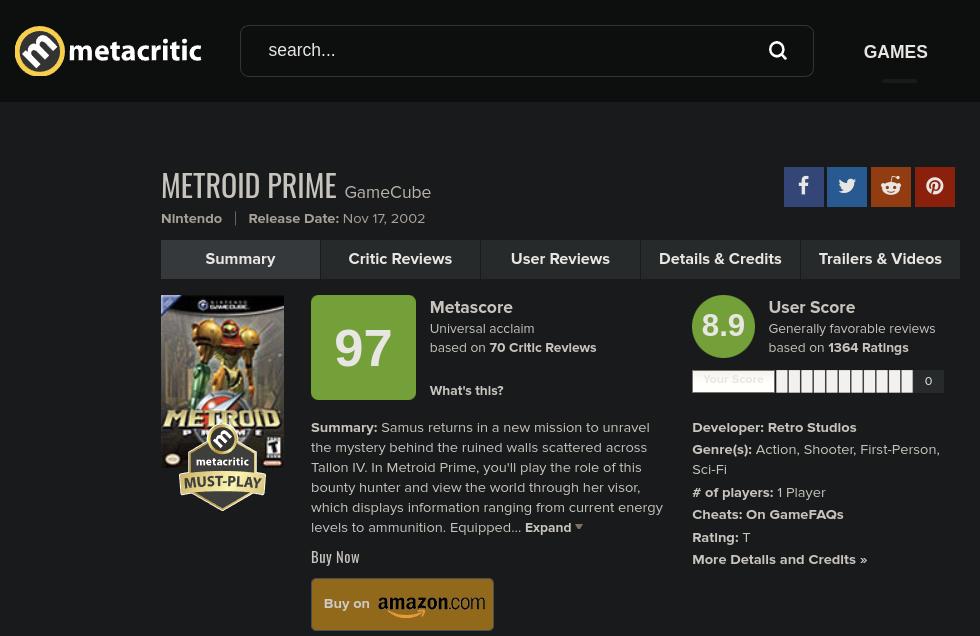Click the metacritic wordmark text

point(135,51)
